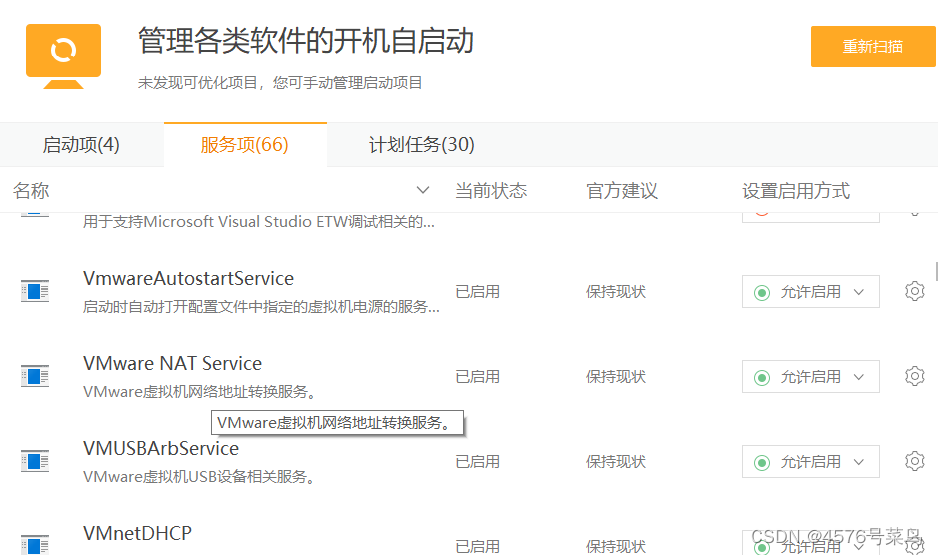Select the 服务项(66) tab
This screenshot has width=938, height=555.
coord(245,145)
